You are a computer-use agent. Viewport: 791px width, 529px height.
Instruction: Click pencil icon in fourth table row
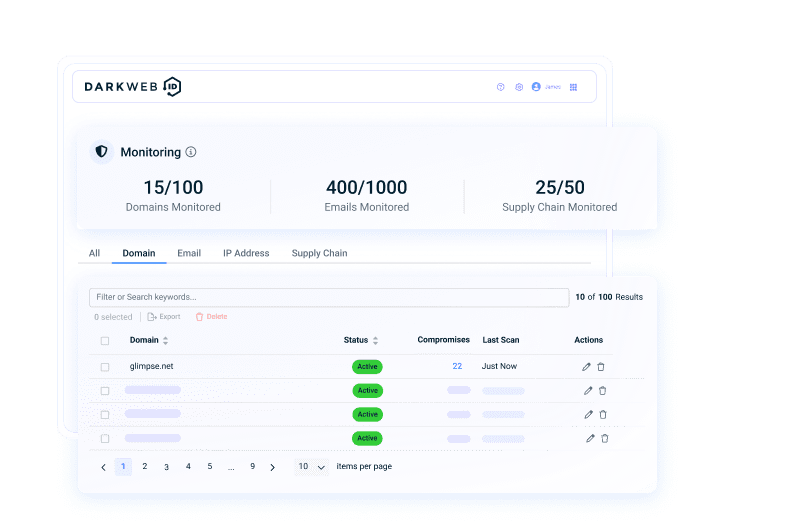tap(590, 438)
